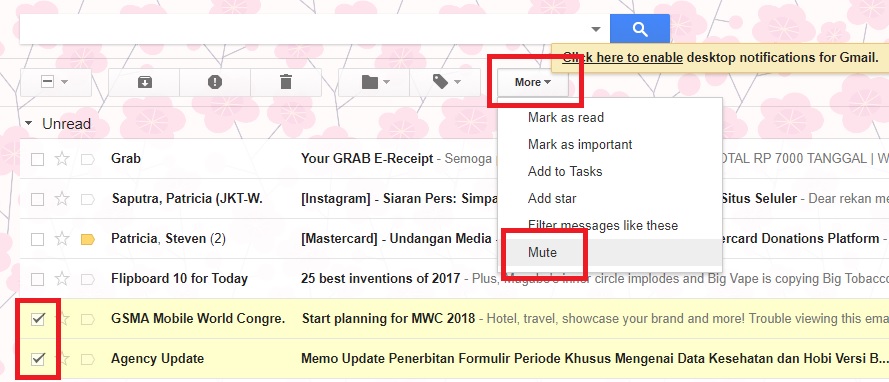Toggle importance marker on Grab email
Screen dimensions: 889x382
[87, 159]
